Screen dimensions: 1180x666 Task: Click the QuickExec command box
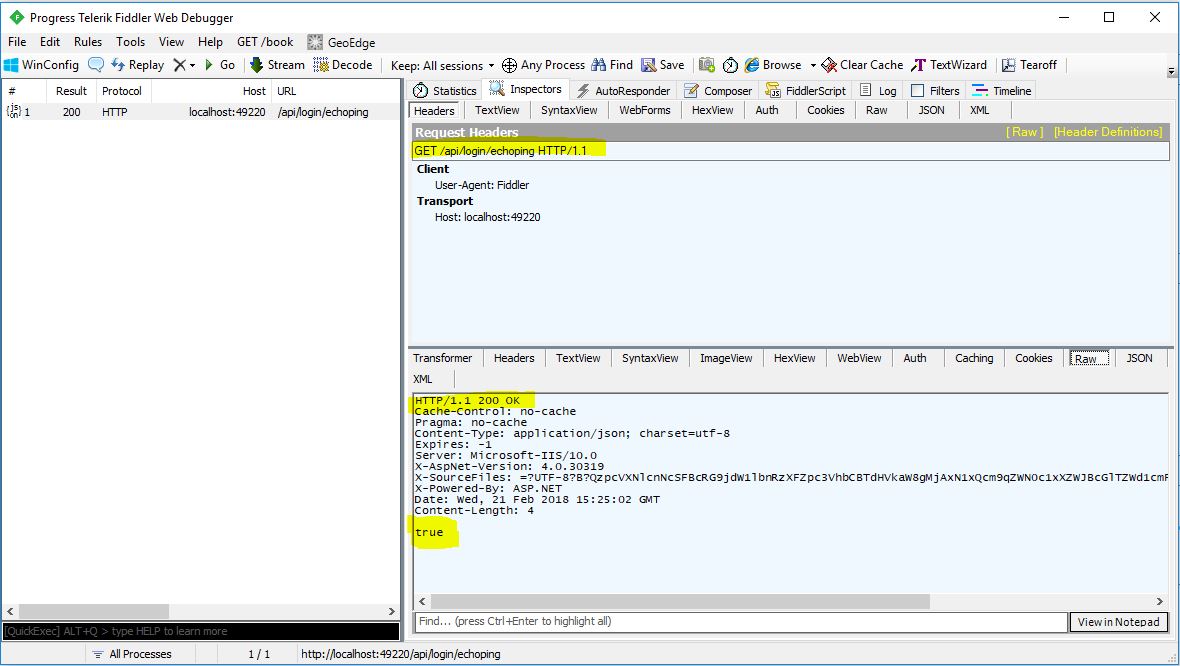201,631
